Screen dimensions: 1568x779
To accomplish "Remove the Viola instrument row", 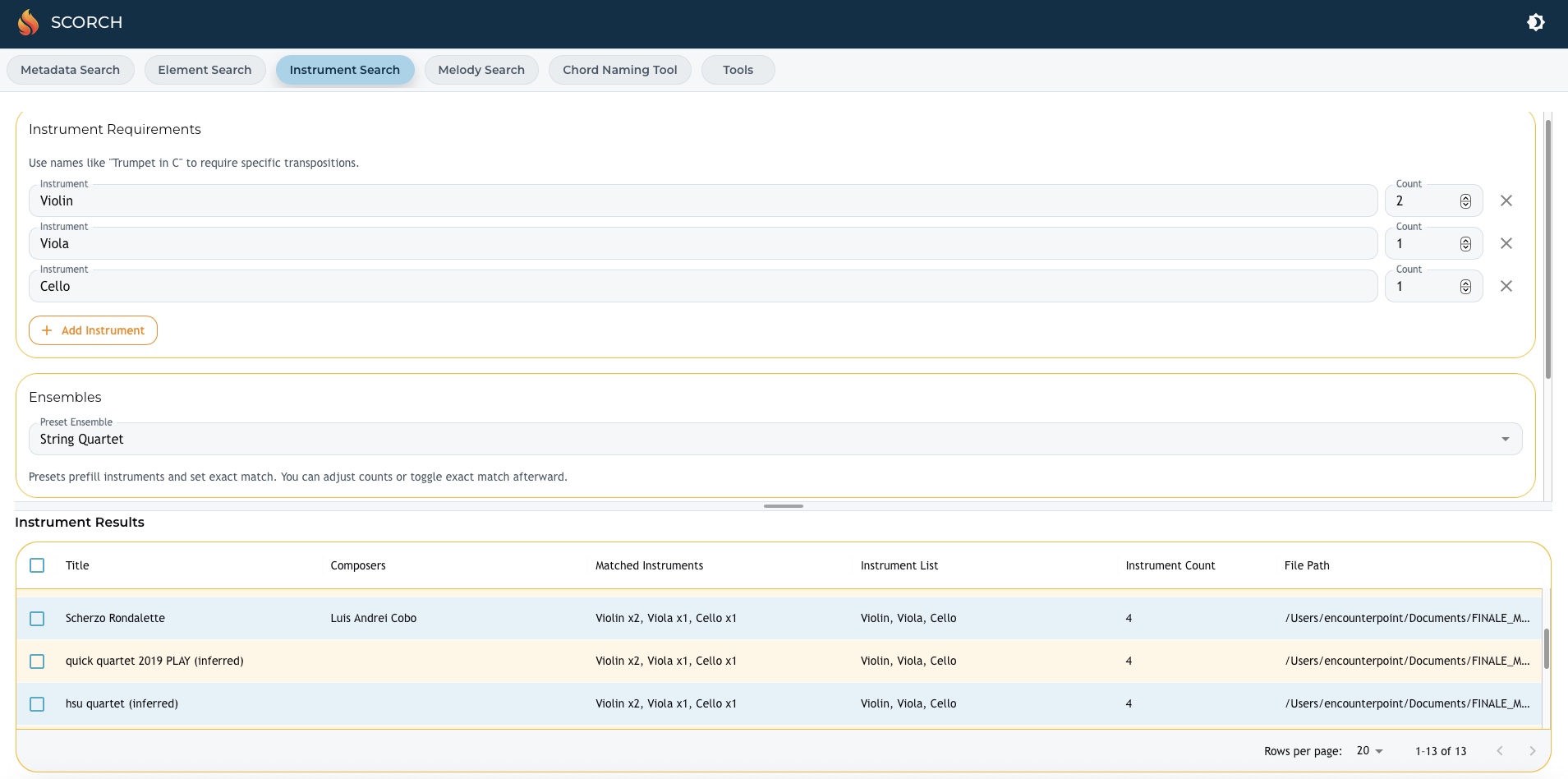I will [x=1506, y=243].
